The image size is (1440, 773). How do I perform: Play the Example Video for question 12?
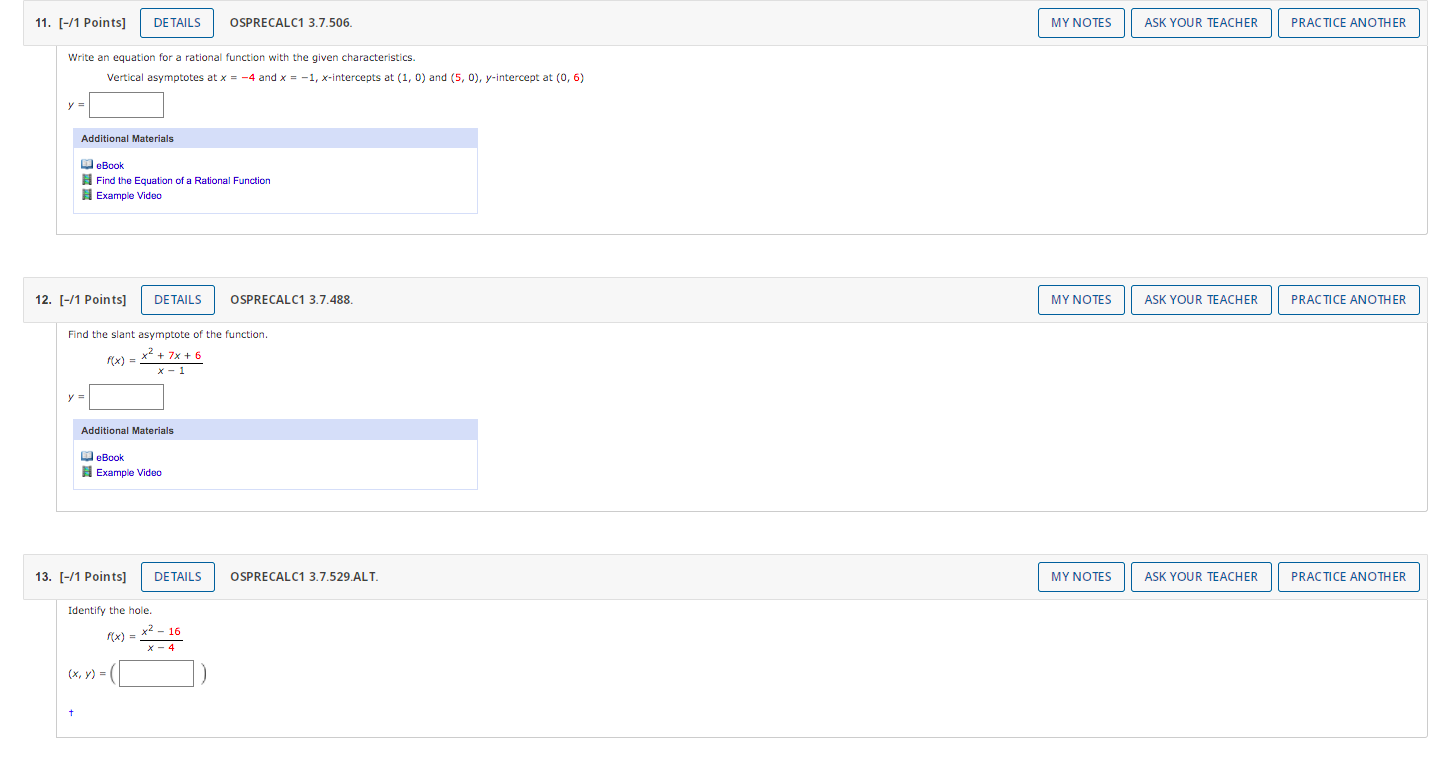[x=128, y=472]
